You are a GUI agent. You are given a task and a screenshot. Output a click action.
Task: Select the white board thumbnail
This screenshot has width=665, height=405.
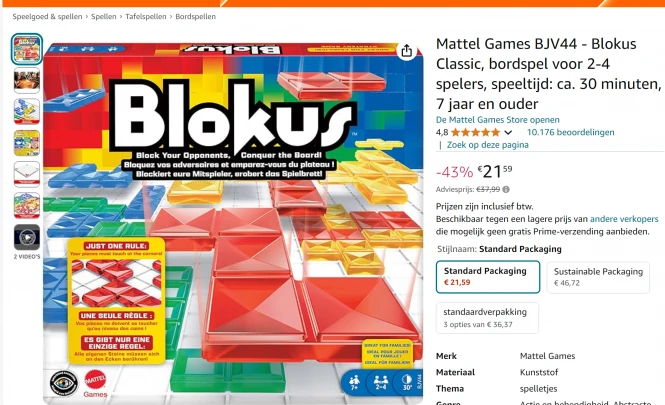(x=27, y=174)
